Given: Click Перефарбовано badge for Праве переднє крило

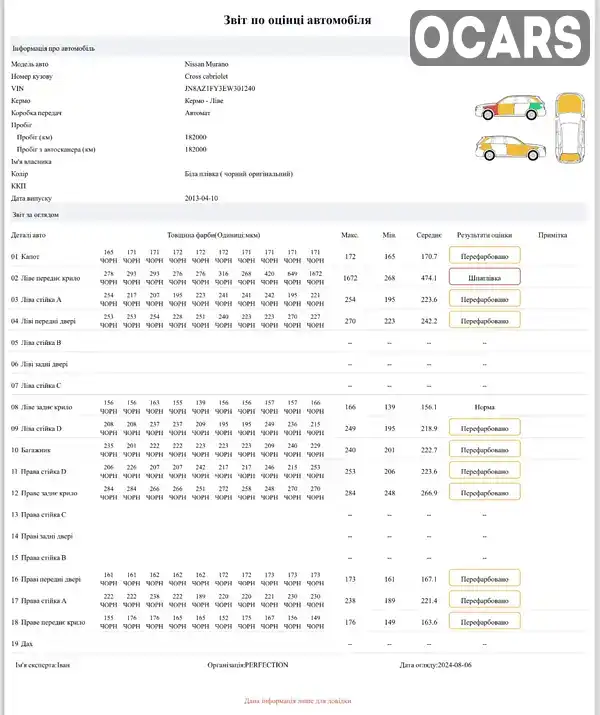Looking at the screenshot, I should pos(484,622).
